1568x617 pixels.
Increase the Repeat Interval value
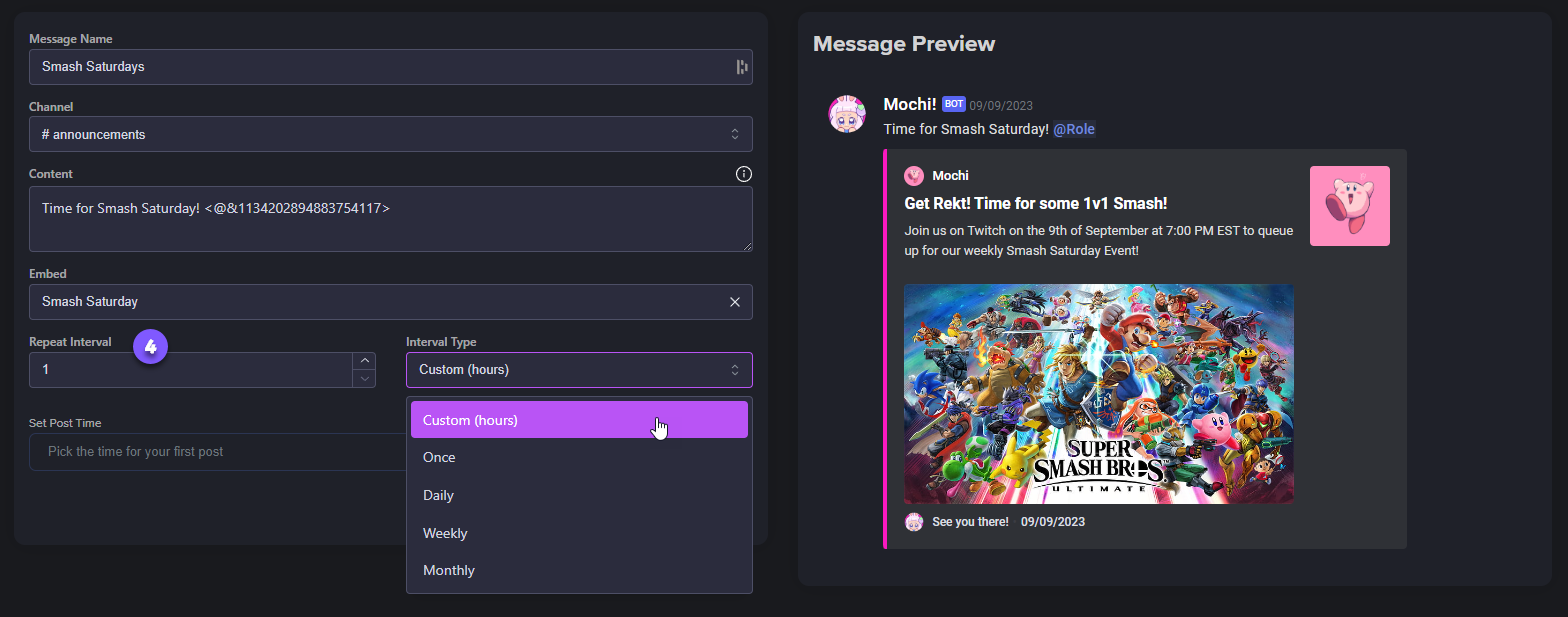(x=365, y=361)
